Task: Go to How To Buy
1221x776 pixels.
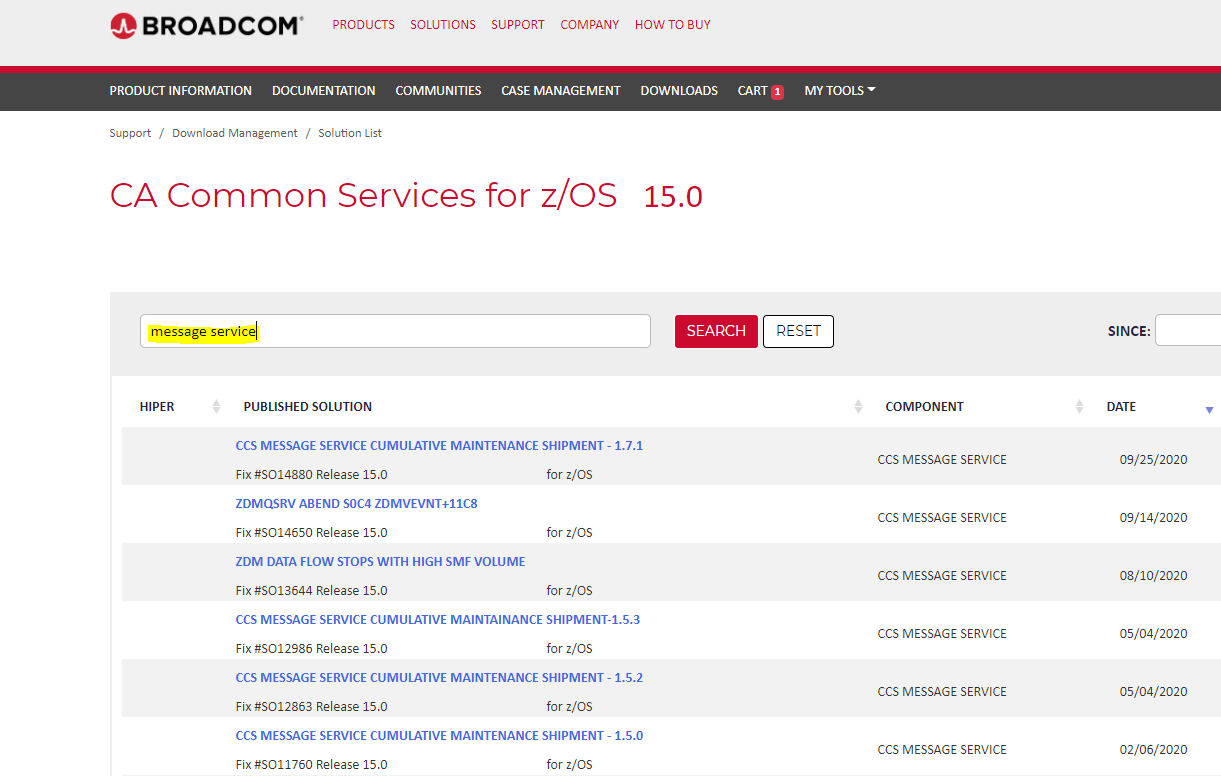Action: tap(672, 25)
